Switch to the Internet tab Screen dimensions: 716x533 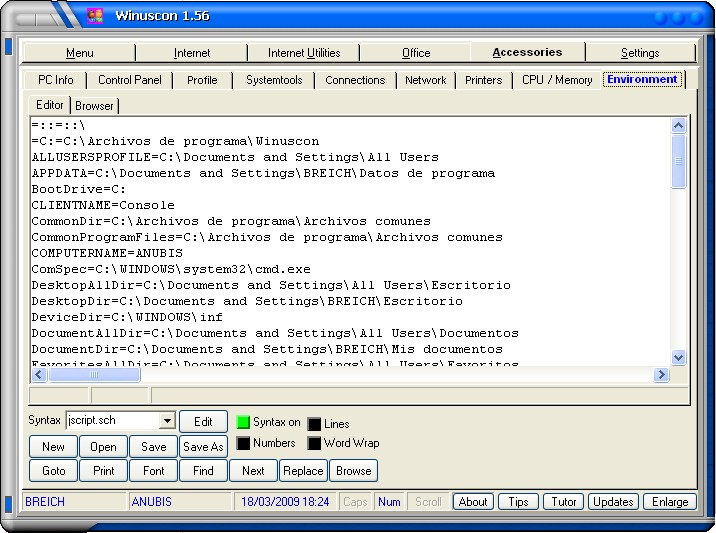pos(192,53)
